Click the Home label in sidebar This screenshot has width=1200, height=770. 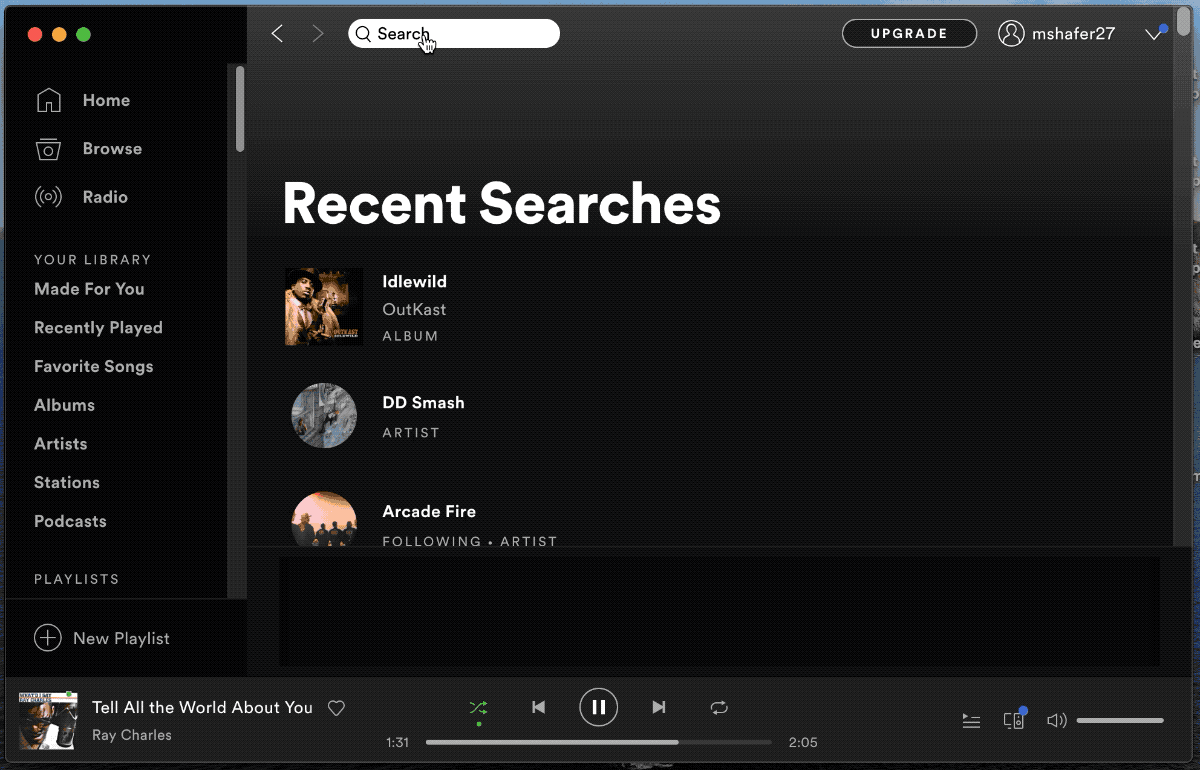[x=106, y=100]
